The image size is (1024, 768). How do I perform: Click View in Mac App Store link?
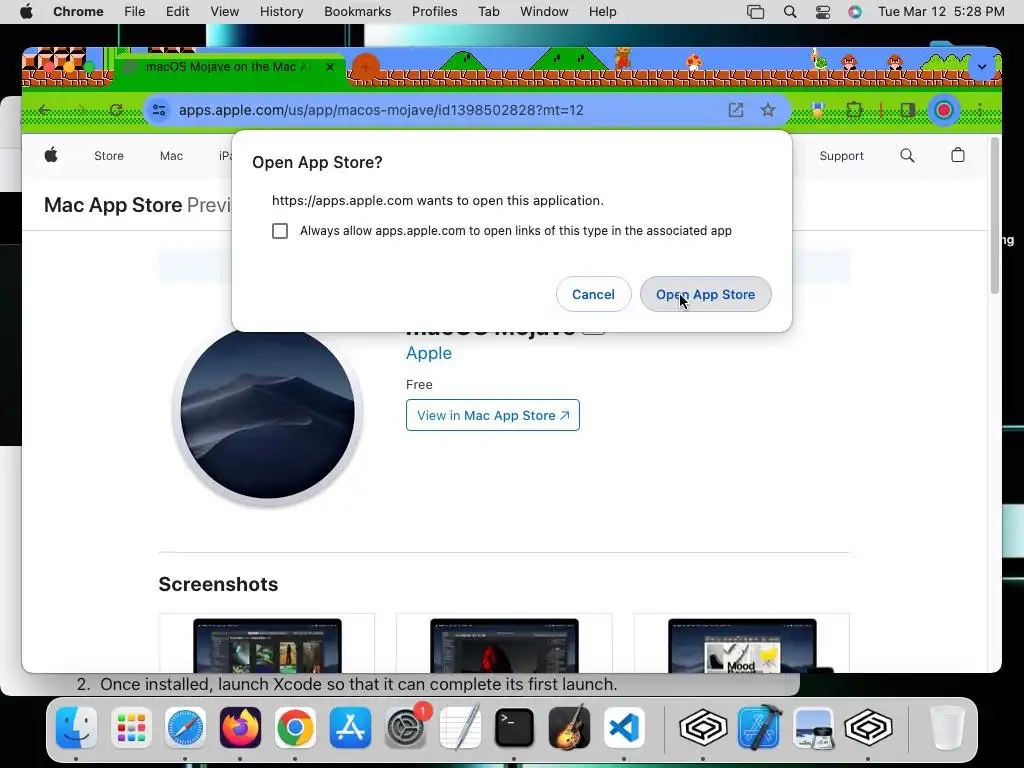point(492,415)
